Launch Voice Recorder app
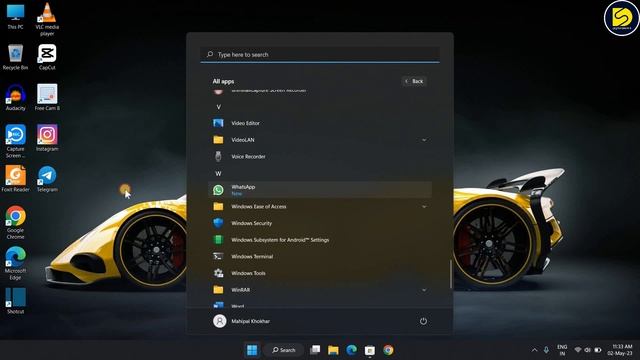This screenshot has height=360, width=640. (x=320, y=156)
